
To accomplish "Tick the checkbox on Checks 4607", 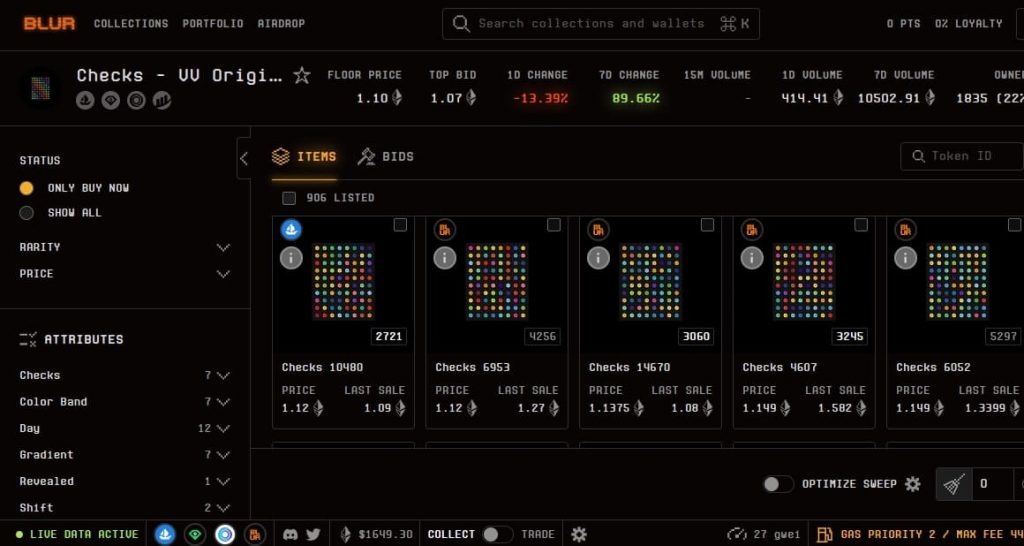I will [x=861, y=225].
